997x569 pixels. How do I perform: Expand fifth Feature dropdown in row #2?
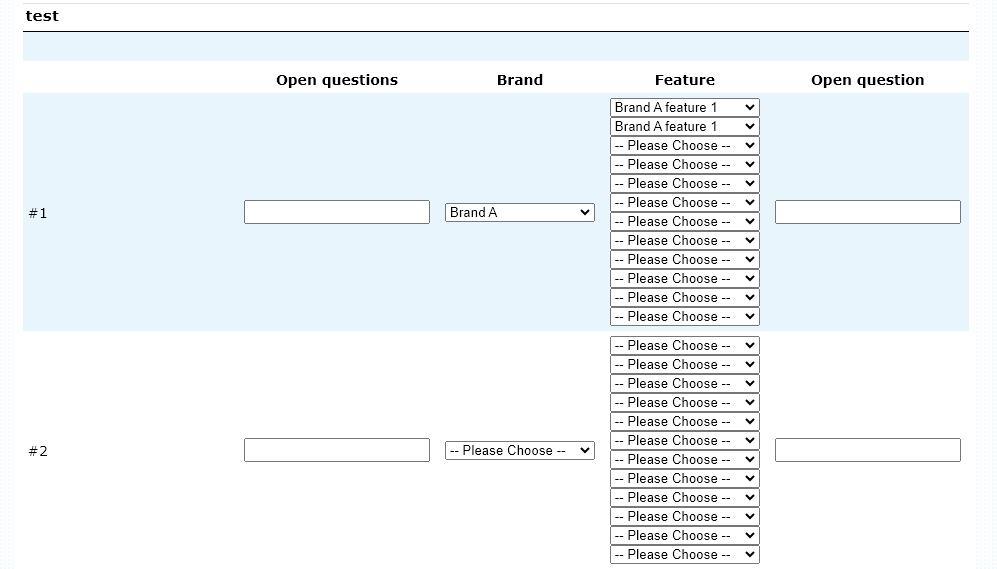pyautogui.click(x=684, y=421)
